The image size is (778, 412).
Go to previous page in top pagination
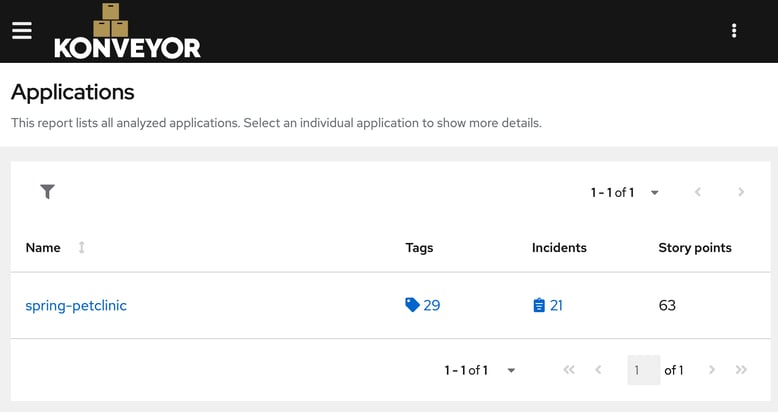(x=698, y=192)
